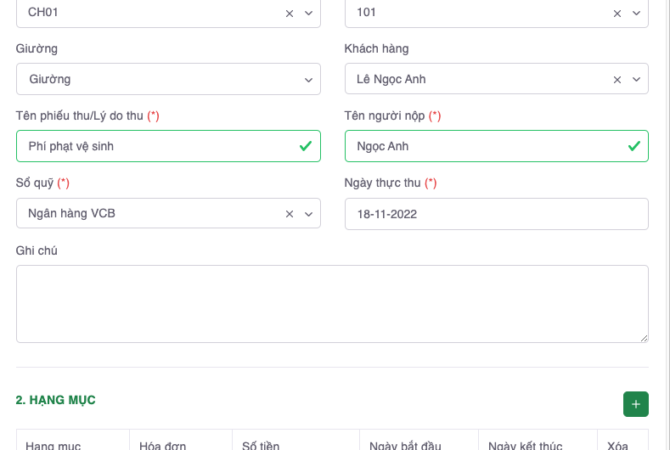Click the textarea resize handle corner
The width and height of the screenshot is (670, 450).
point(643,337)
